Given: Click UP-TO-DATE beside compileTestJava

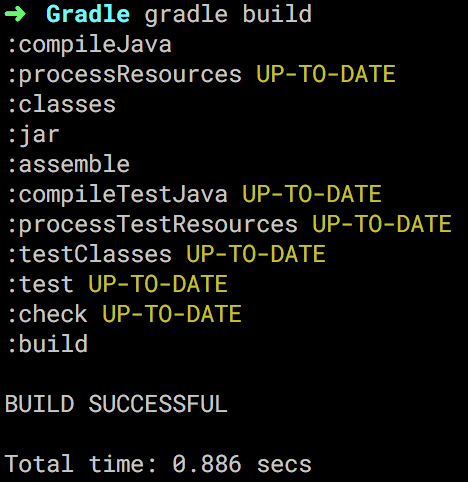Looking at the screenshot, I should point(312,194).
